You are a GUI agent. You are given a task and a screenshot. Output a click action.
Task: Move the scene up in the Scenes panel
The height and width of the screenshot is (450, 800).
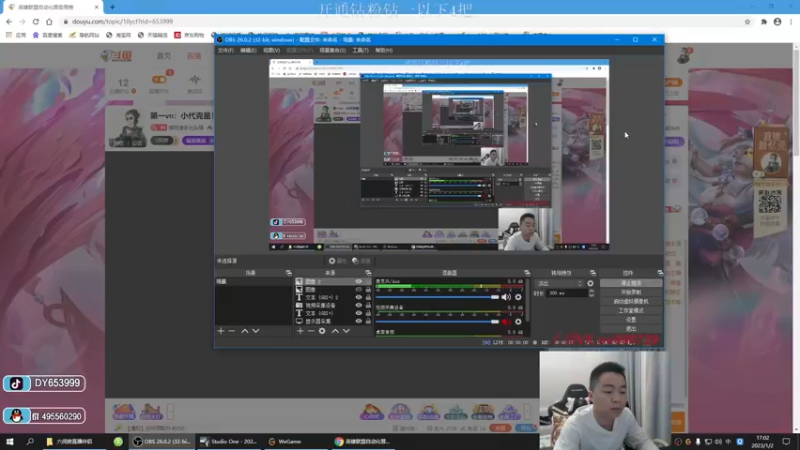[245, 331]
